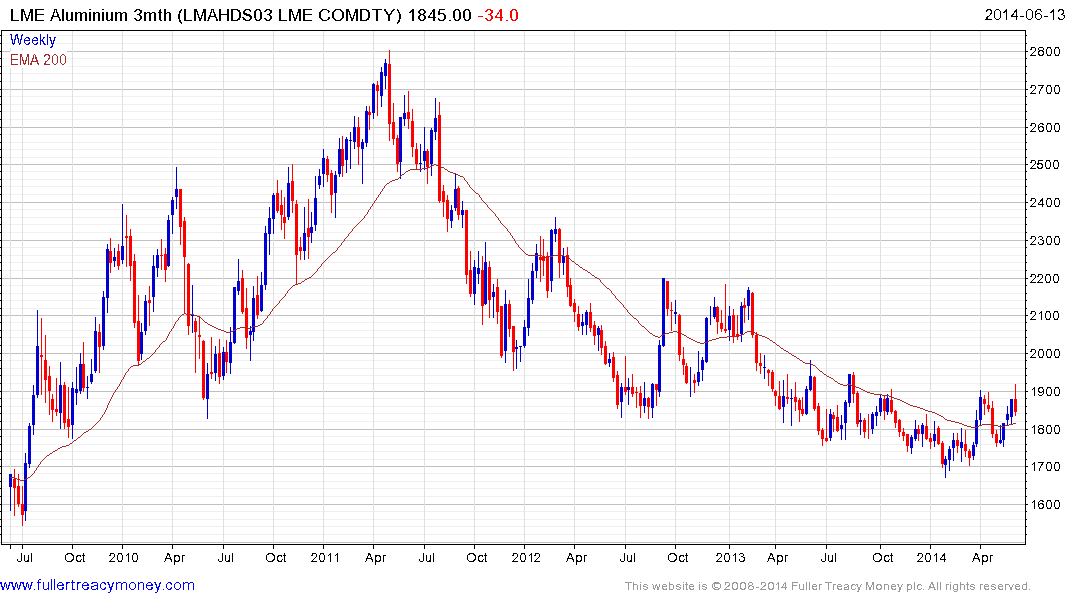Screen dimensions: 1075x600
Task: Click the 1800 price axis label
Action: 1046,429
